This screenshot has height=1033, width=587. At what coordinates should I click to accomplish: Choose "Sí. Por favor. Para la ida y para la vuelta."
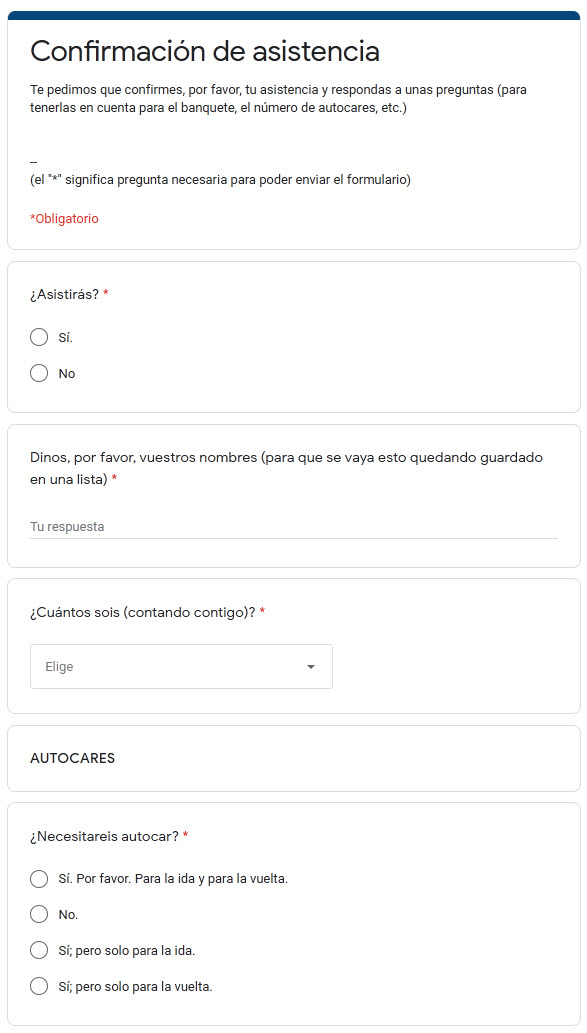tap(39, 878)
